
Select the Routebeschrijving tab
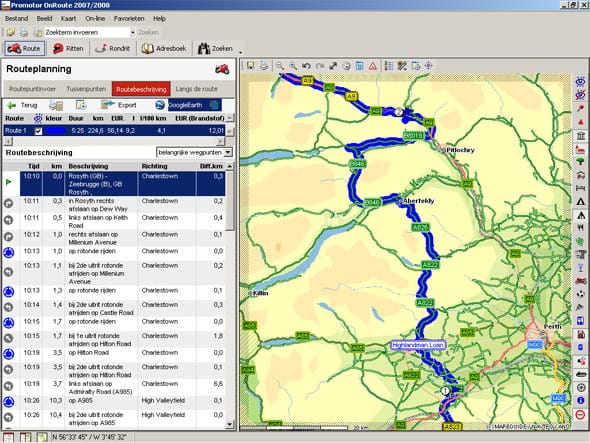click(141, 89)
